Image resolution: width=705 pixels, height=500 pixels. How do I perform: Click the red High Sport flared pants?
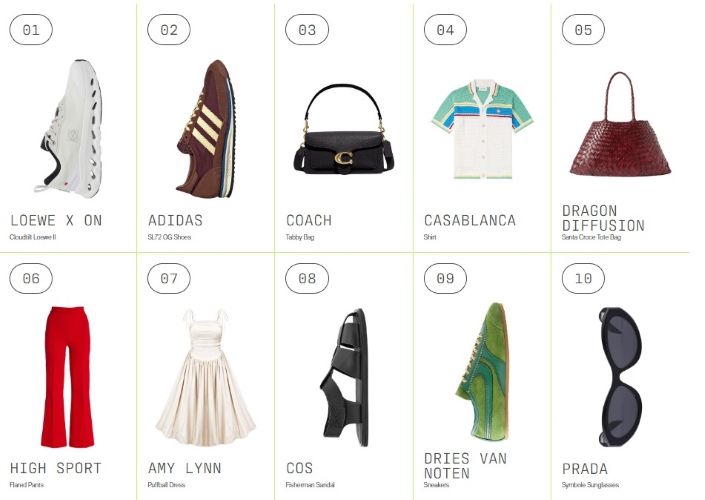67,377
